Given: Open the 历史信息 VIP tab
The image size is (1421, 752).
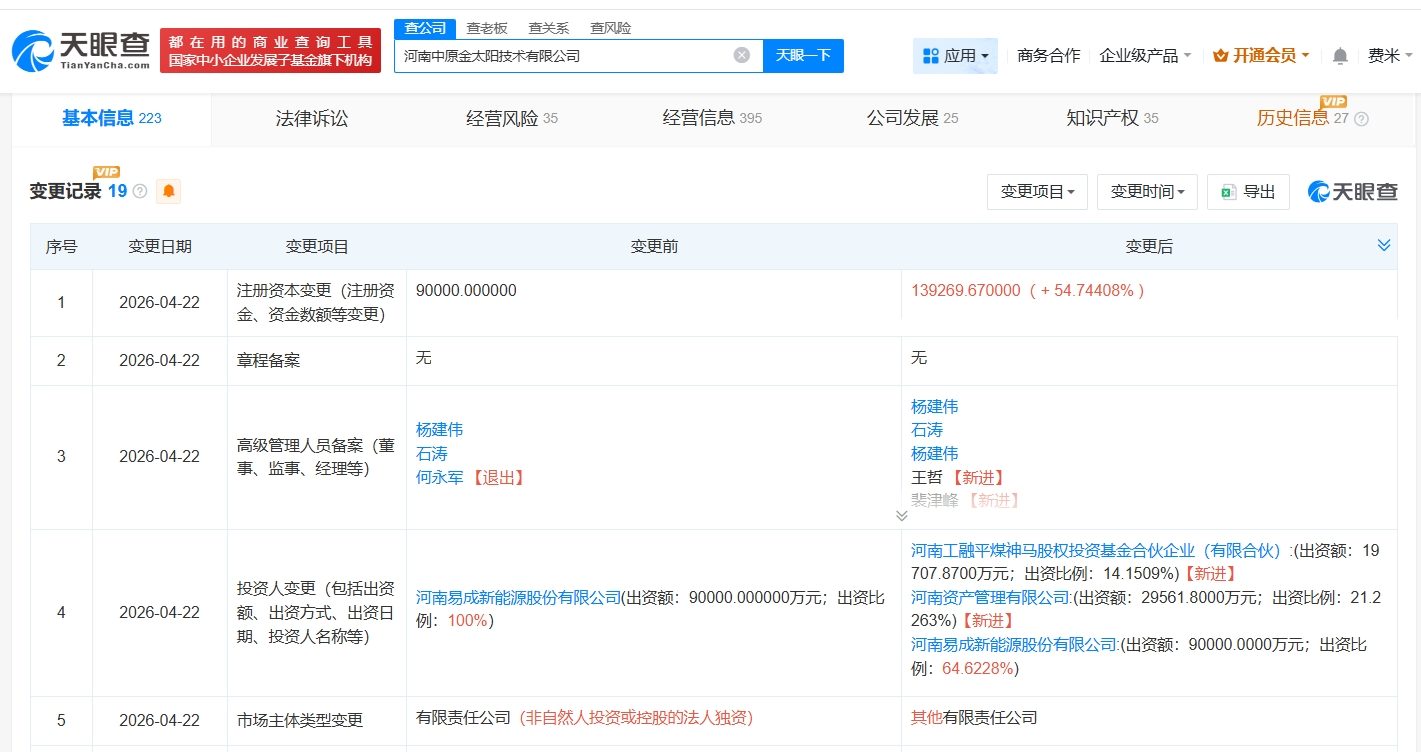Looking at the screenshot, I should 1303,119.
